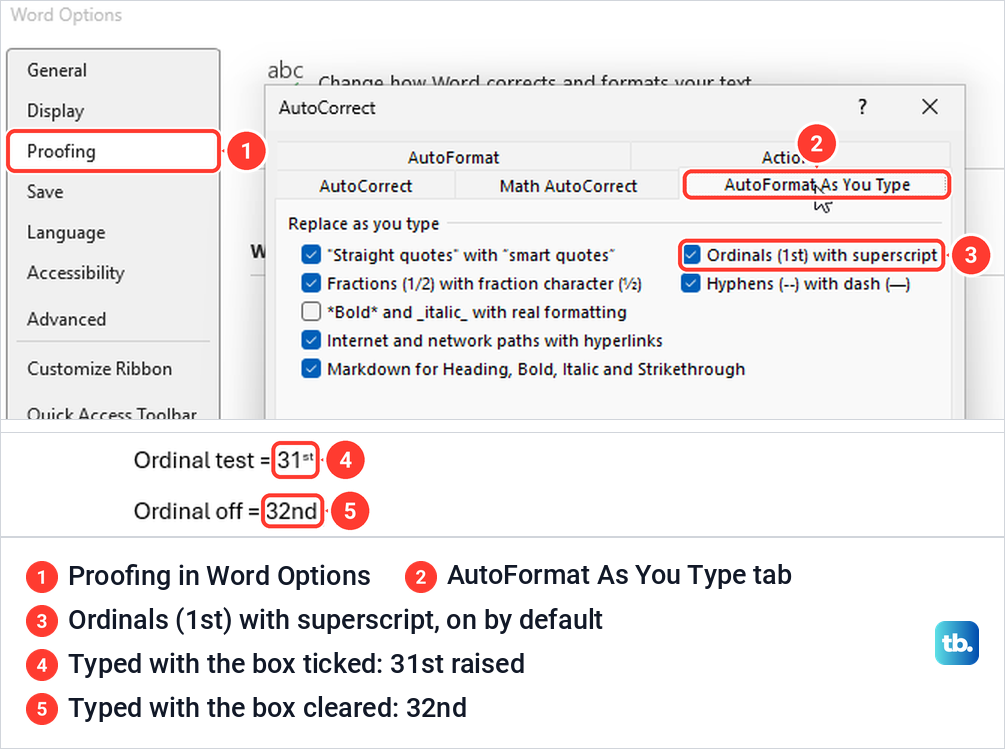
Task: Switch to the AutoCorrect tab
Action: (365, 186)
